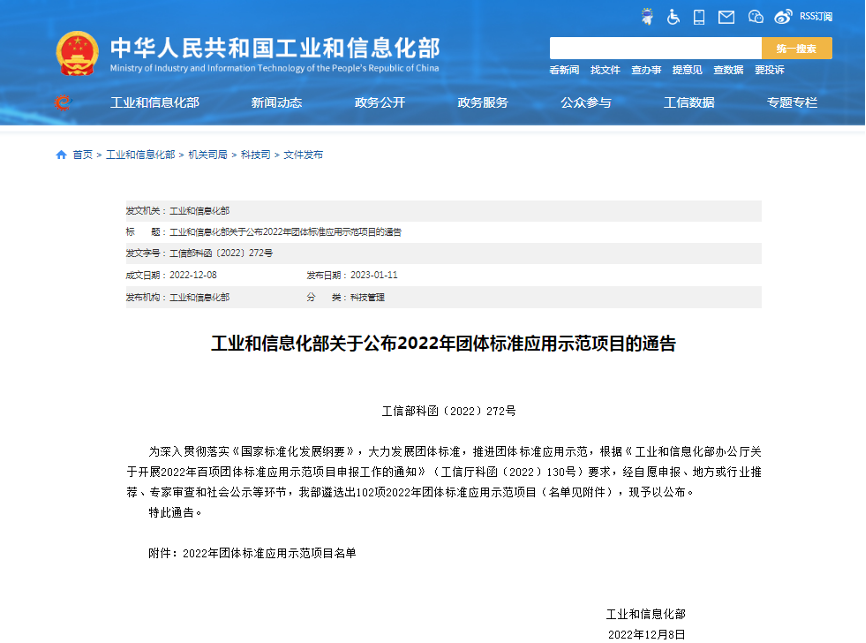Open the 政务公开 nav menu

pyautogui.click(x=380, y=103)
